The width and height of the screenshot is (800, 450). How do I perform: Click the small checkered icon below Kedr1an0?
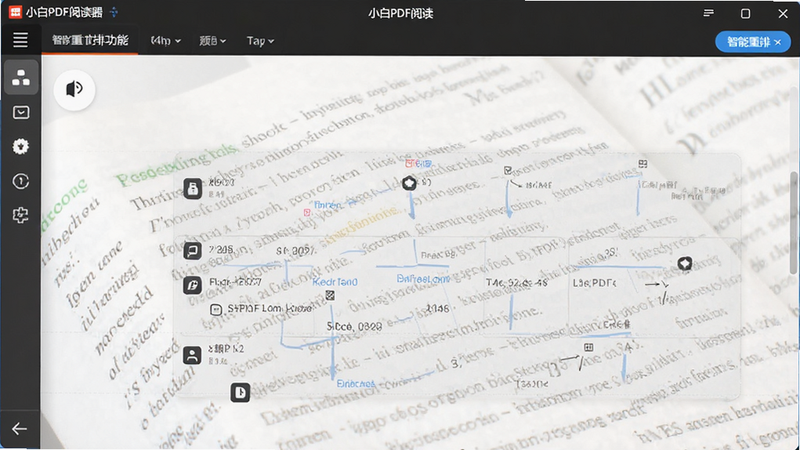click(x=330, y=295)
